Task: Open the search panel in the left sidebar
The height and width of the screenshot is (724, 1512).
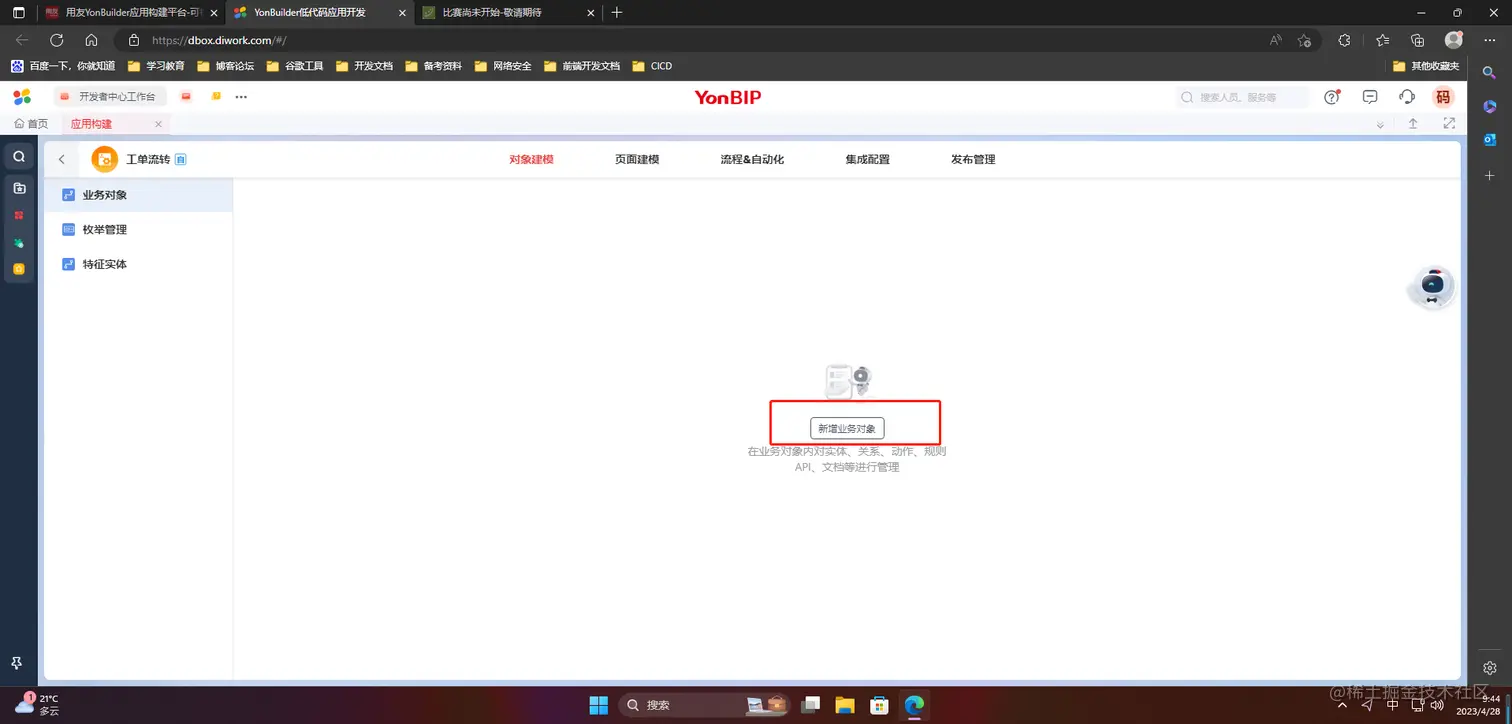Action: 17,156
